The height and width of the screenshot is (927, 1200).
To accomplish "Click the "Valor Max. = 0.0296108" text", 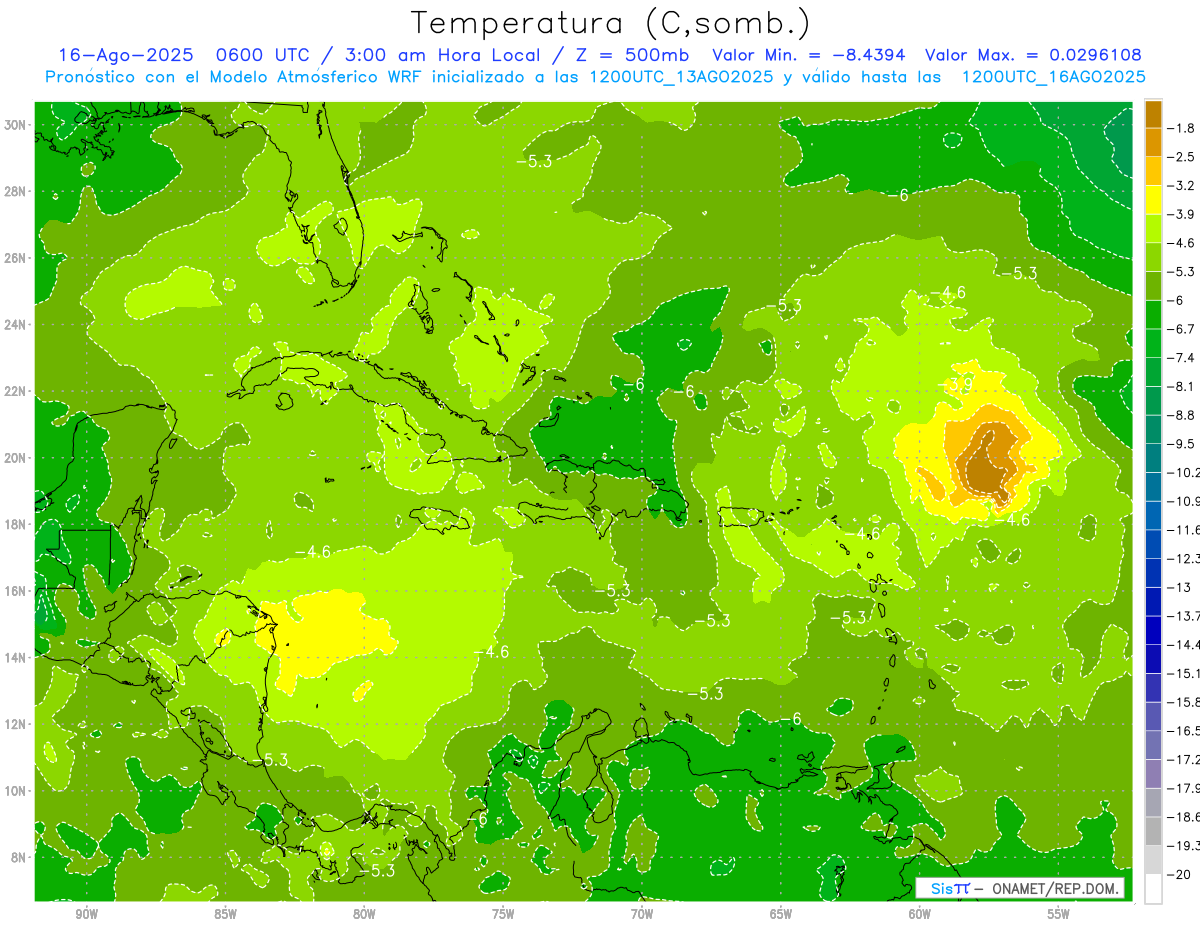I will [1033, 56].
